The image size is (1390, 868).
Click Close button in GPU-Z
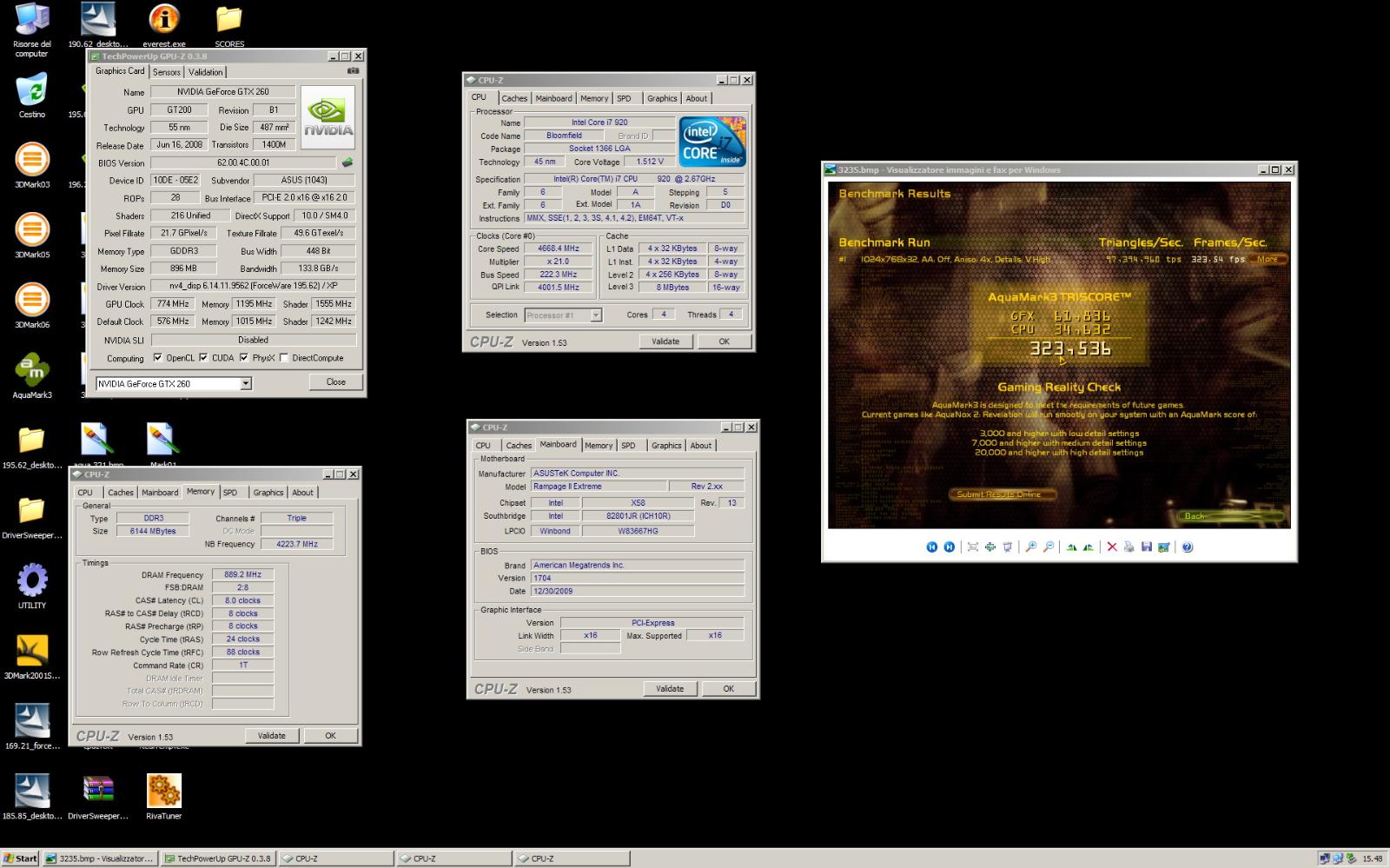(x=336, y=381)
